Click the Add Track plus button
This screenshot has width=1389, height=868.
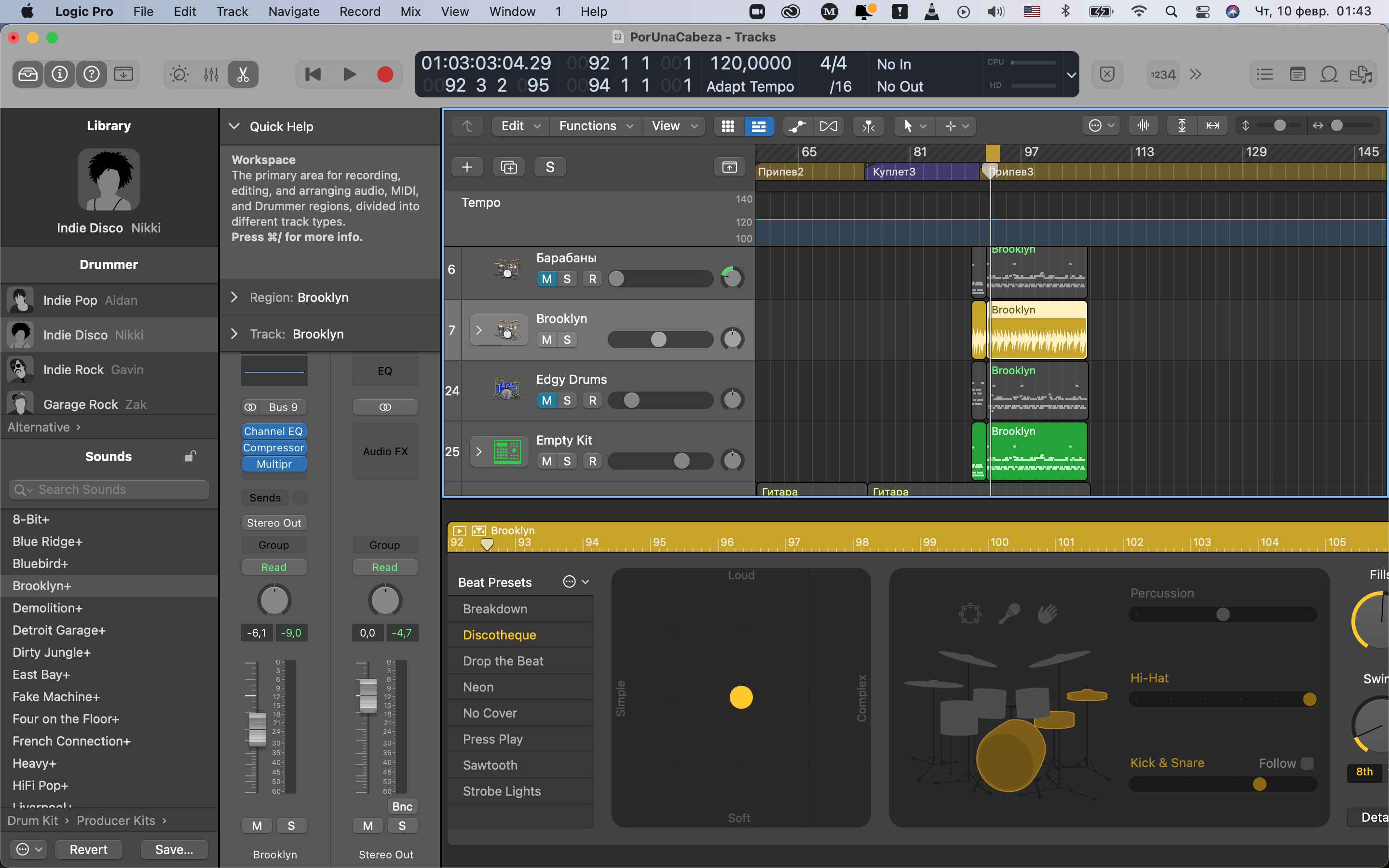467,167
